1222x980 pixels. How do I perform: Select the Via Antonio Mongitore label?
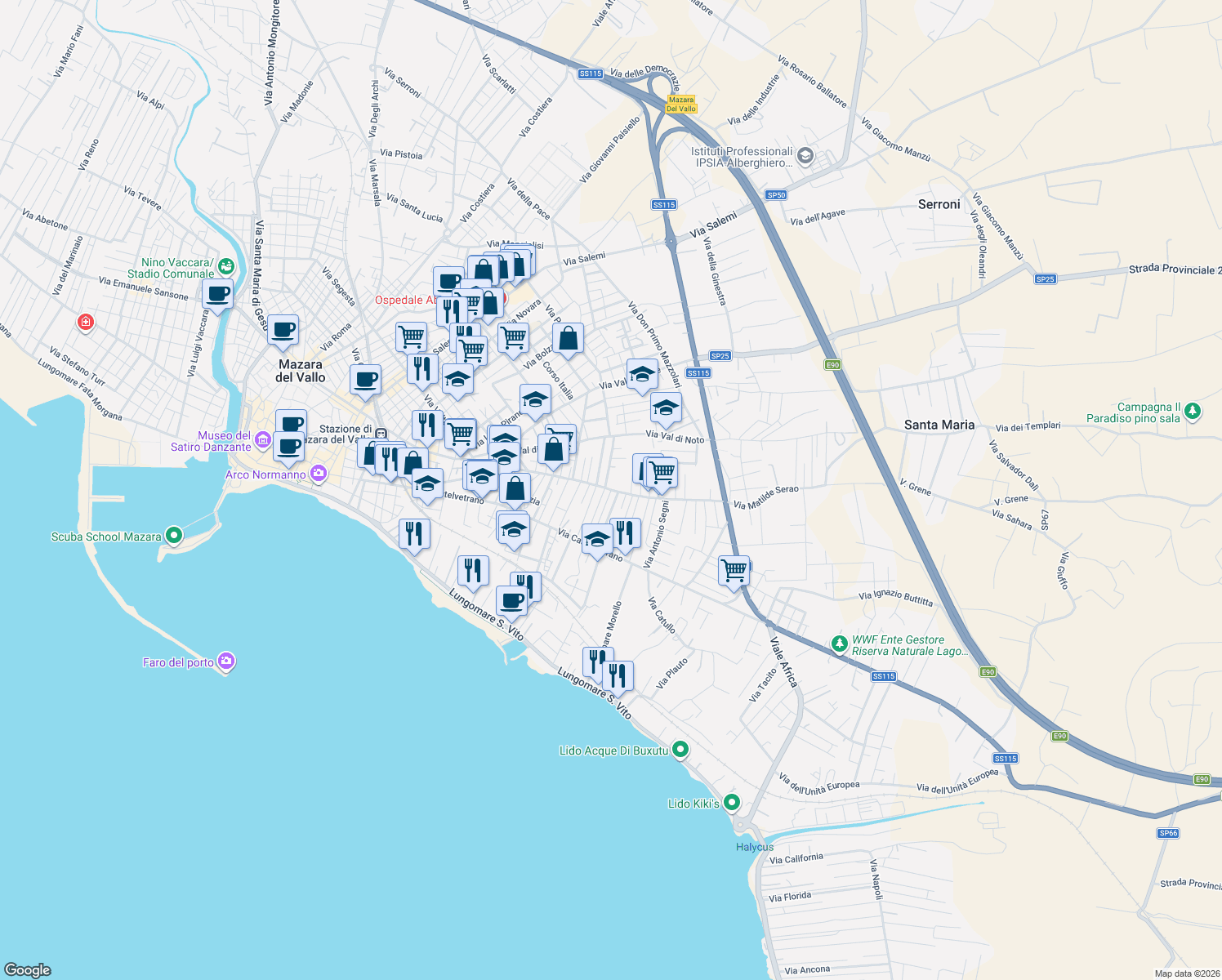[x=272, y=52]
